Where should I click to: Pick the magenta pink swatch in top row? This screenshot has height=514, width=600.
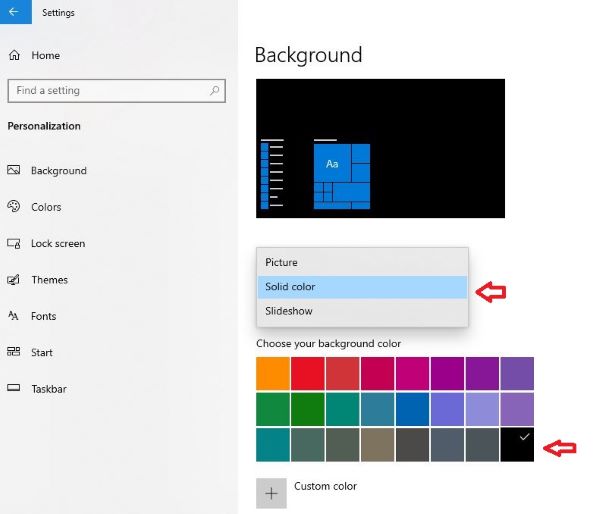click(412, 373)
